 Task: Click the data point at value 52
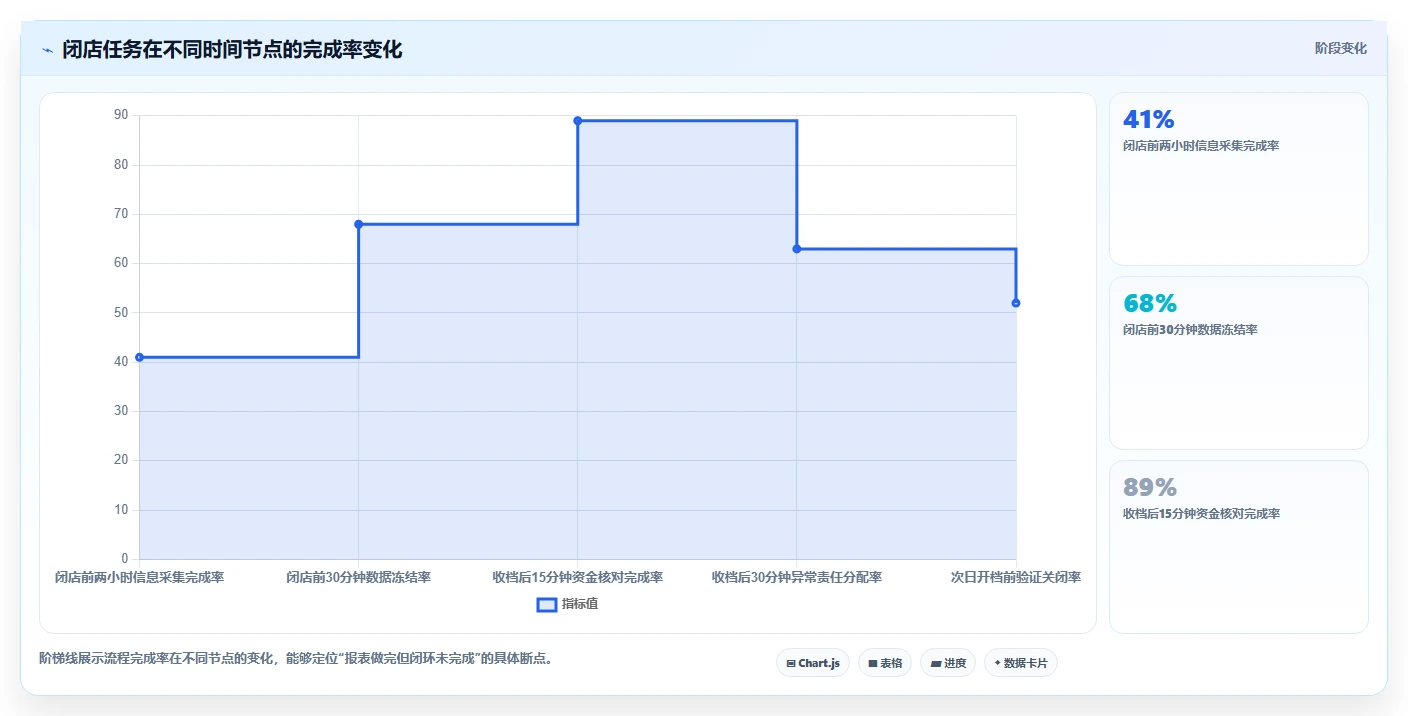[x=1016, y=303]
